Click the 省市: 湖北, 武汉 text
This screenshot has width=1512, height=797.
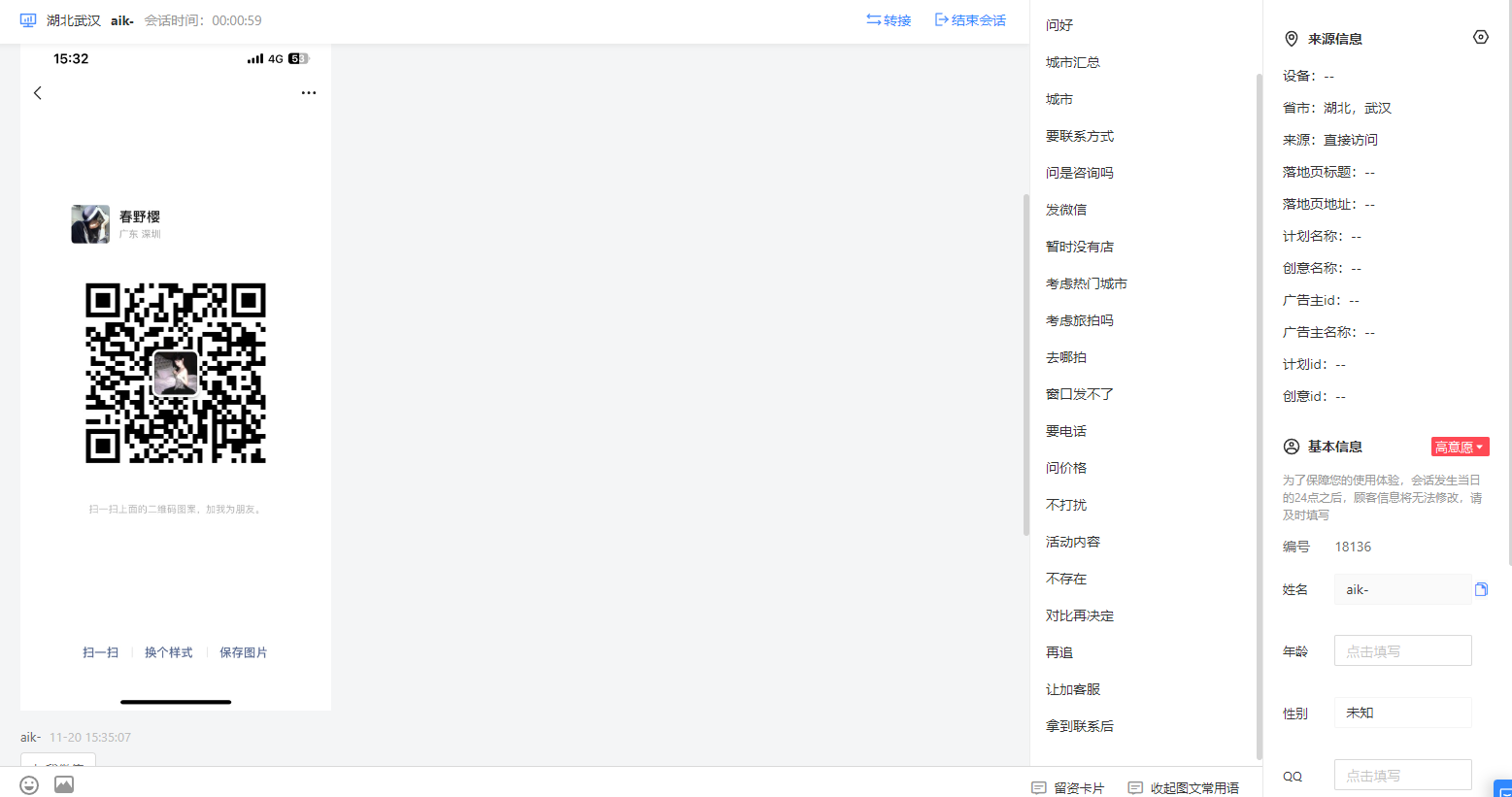pyautogui.click(x=1336, y=108)
